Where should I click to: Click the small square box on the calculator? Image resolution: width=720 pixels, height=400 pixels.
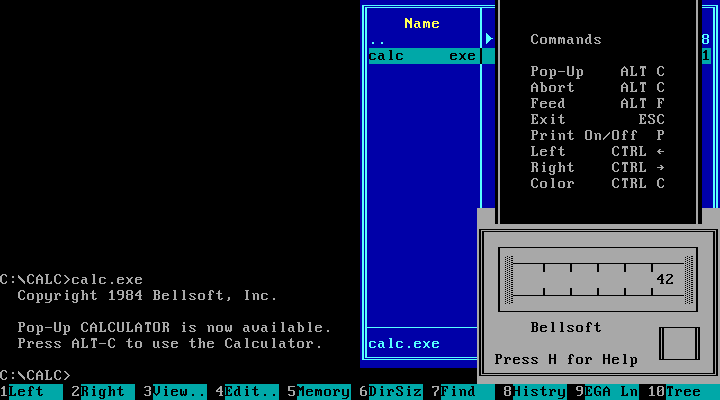point(679,343)
